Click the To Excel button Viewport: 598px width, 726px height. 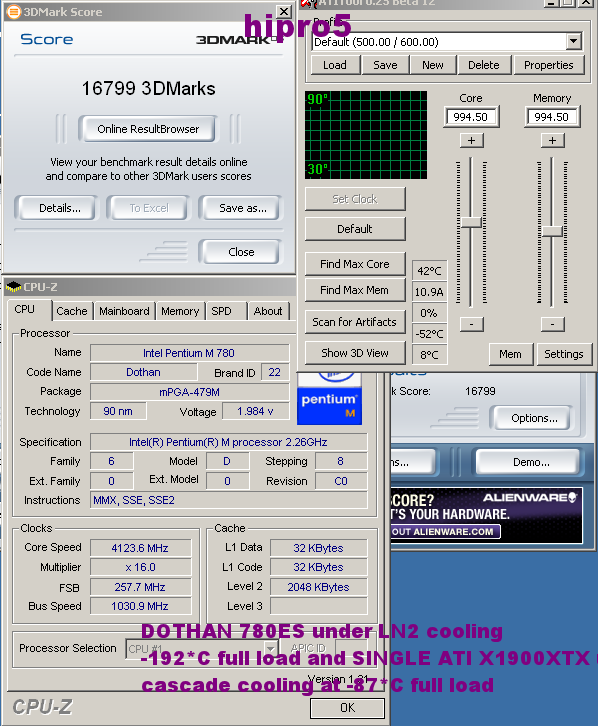click(x=149, y=208)
